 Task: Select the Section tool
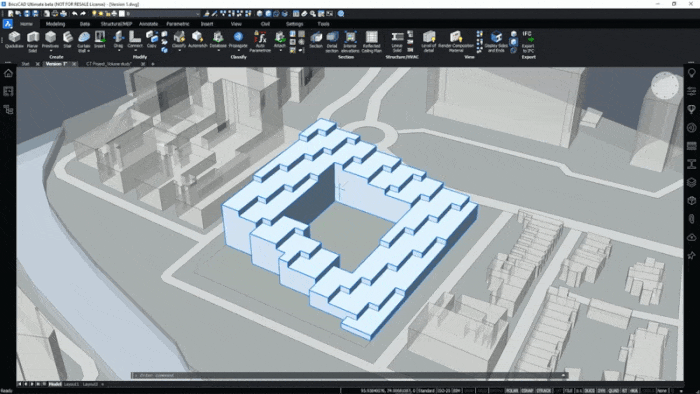pos(316,40)
